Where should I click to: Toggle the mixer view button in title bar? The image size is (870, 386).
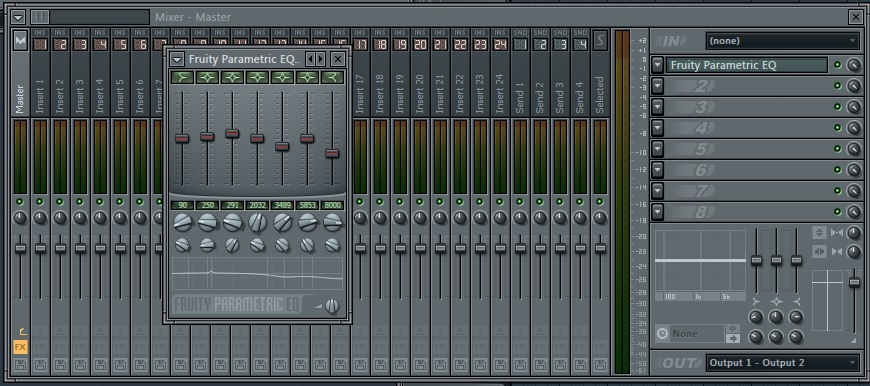[x=39, y=17]
